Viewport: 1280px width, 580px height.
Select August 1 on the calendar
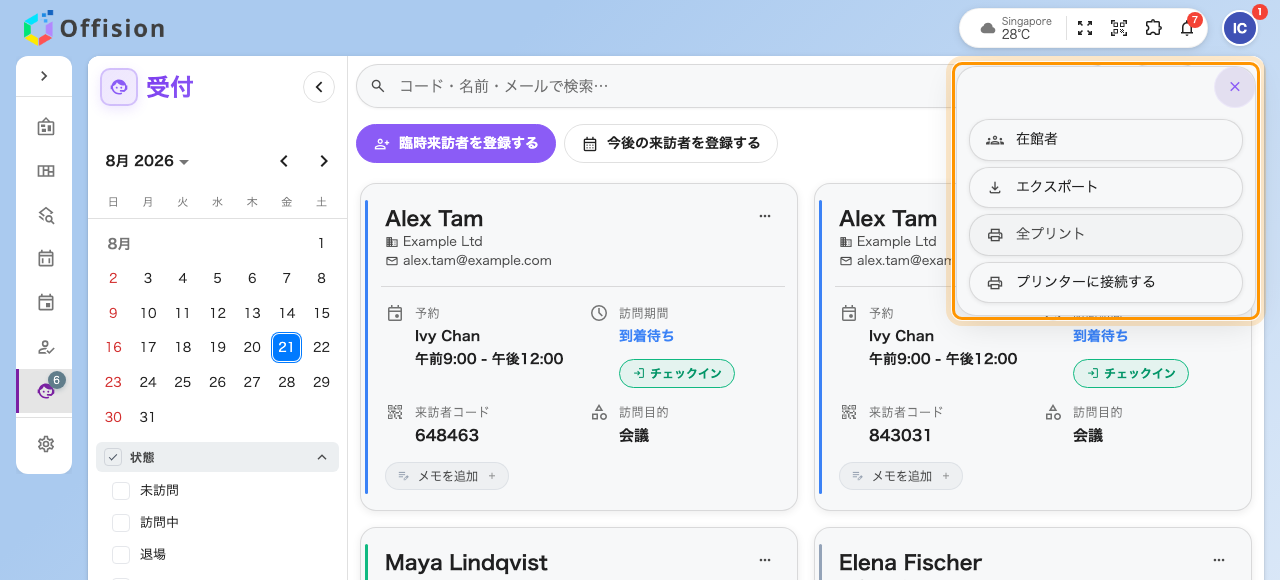coord(321,243)
